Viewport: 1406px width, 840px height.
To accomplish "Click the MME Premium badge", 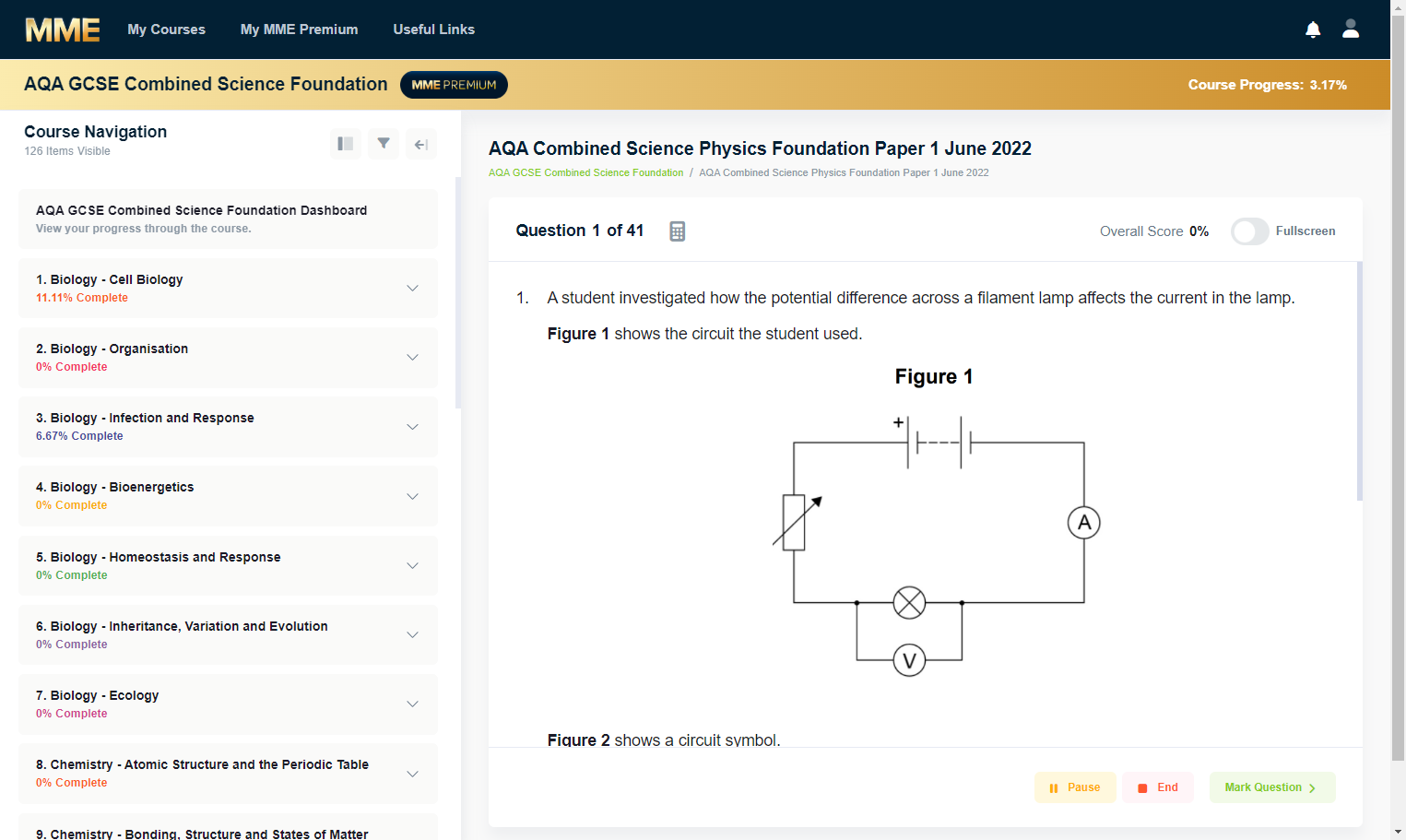I will coord(454,85).
